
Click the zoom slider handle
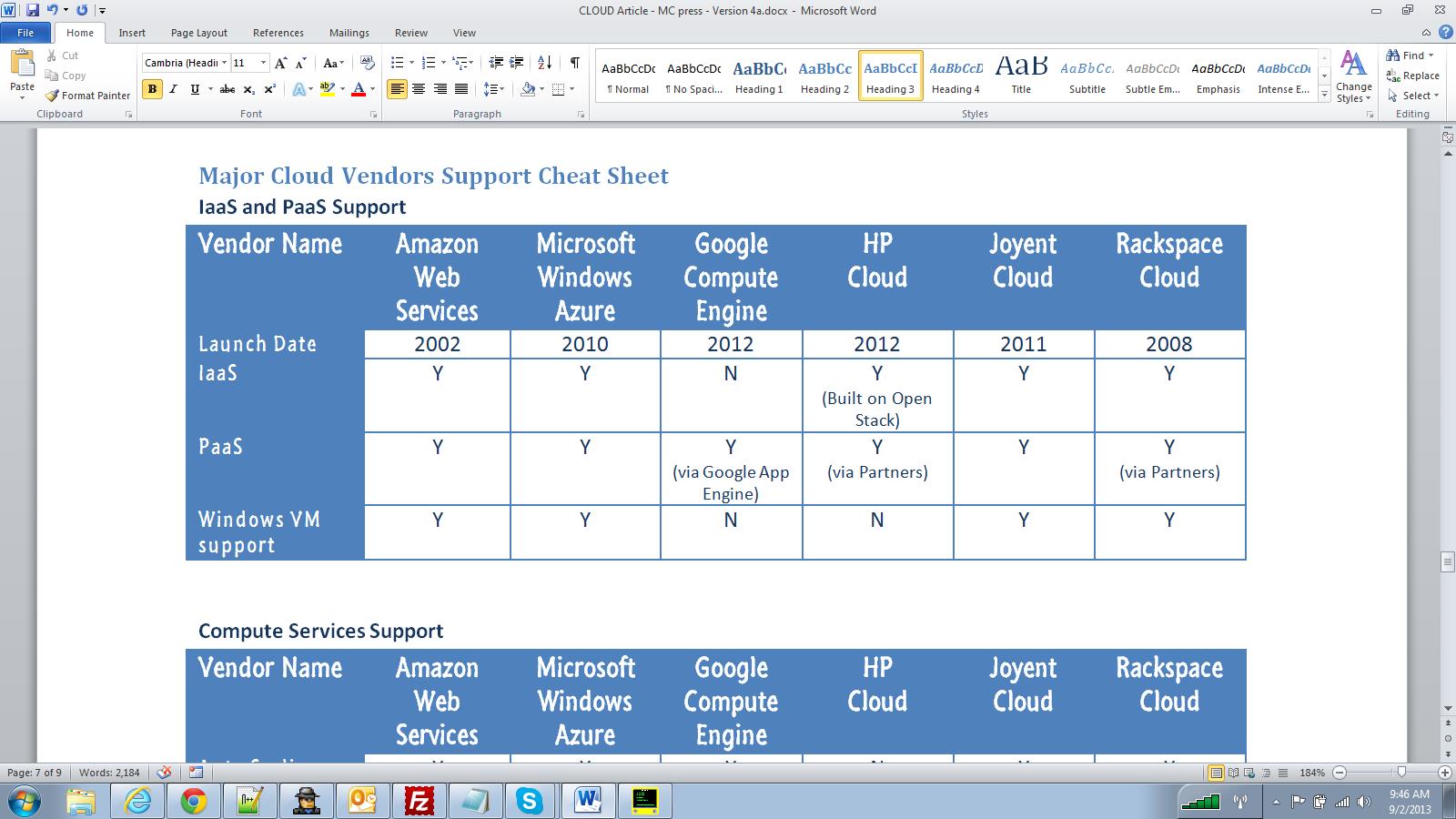(x=1401, y=773)
